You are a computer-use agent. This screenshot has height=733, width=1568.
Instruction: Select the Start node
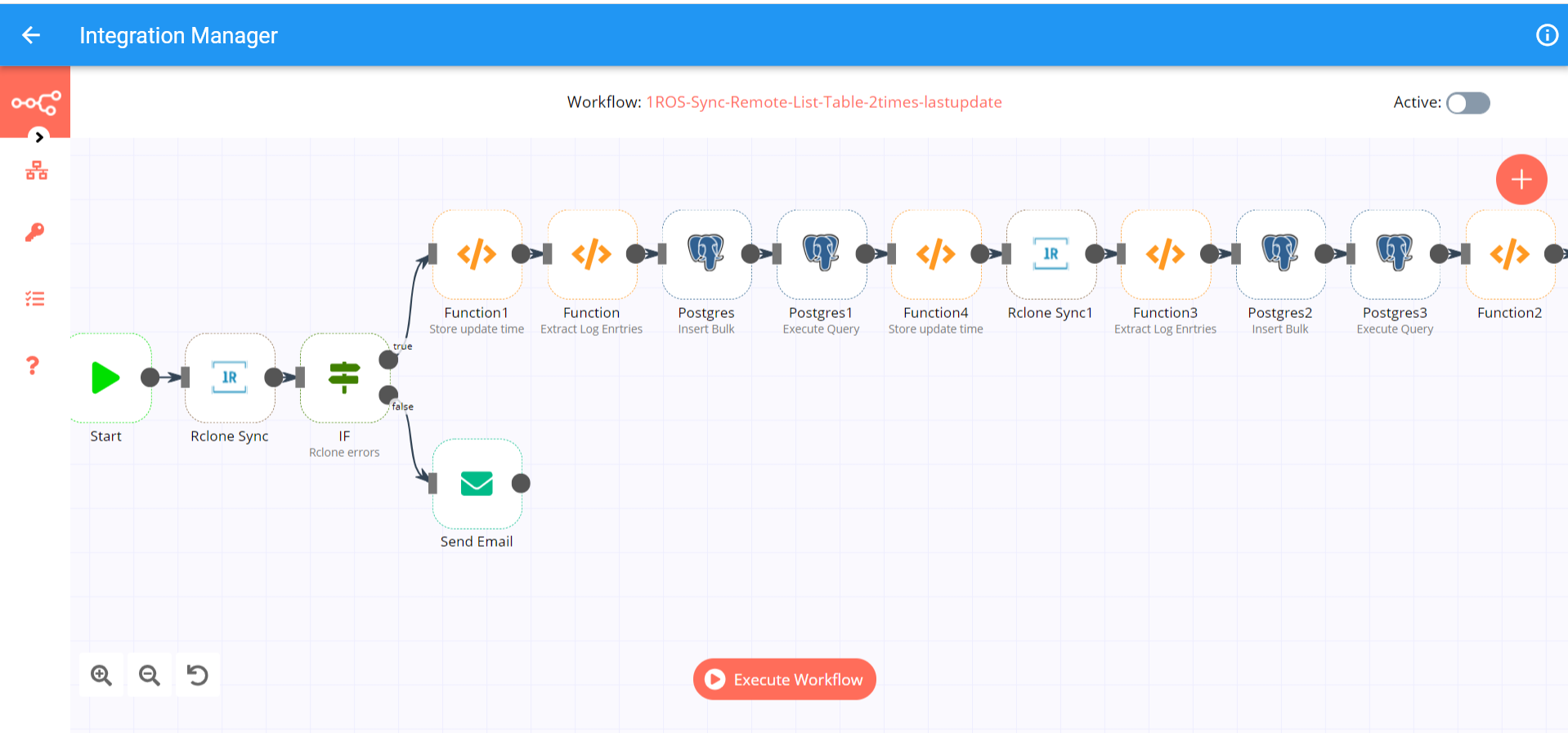(x=107, y=378)
